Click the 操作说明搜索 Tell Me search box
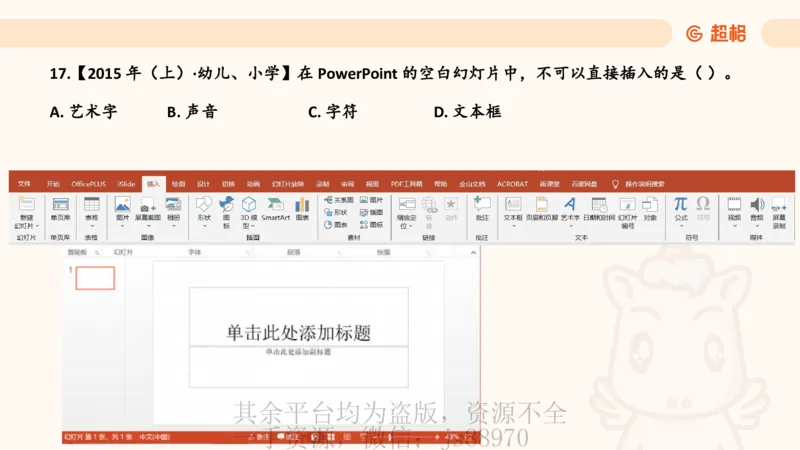Viewport: 800px width, 450px height. [x=645, y=184]
